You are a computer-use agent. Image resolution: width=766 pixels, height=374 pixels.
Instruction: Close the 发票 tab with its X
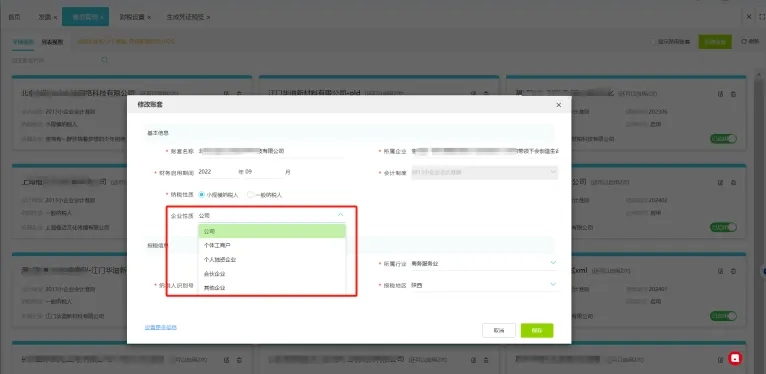coord(55,17)
